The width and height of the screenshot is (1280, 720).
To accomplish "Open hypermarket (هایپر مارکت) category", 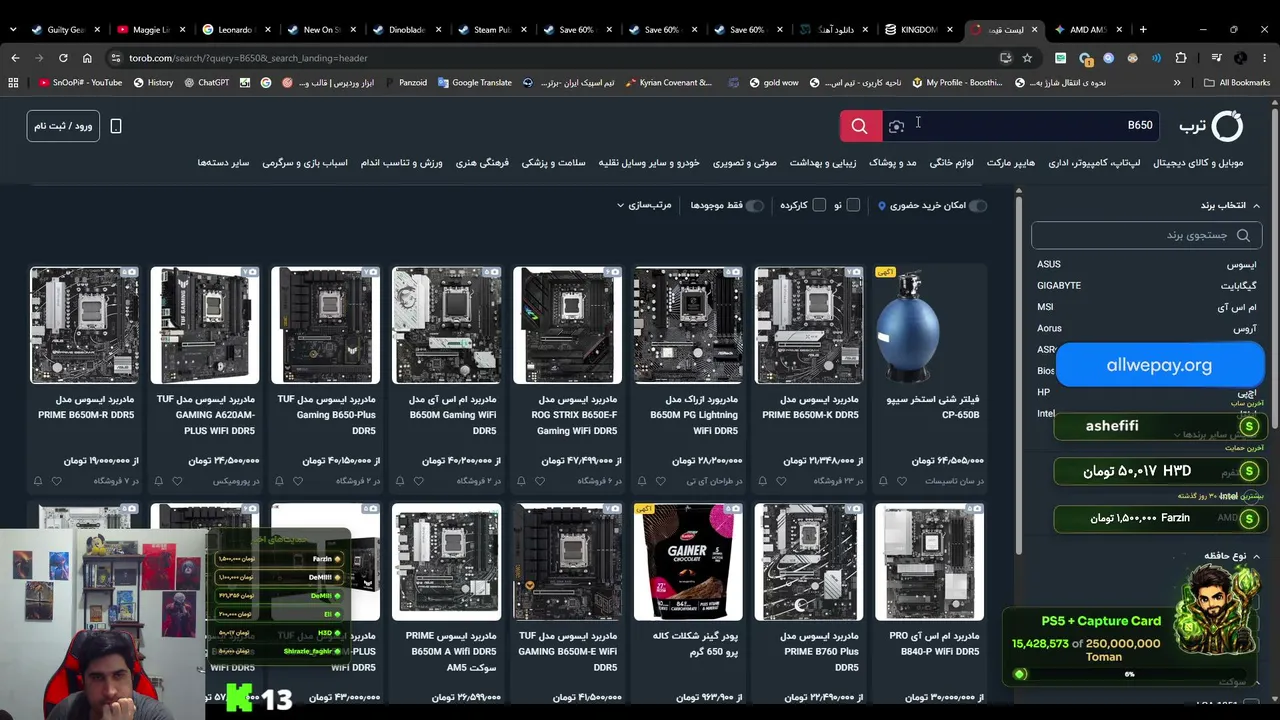I will pyautogui.click(x=1011, y=163).
